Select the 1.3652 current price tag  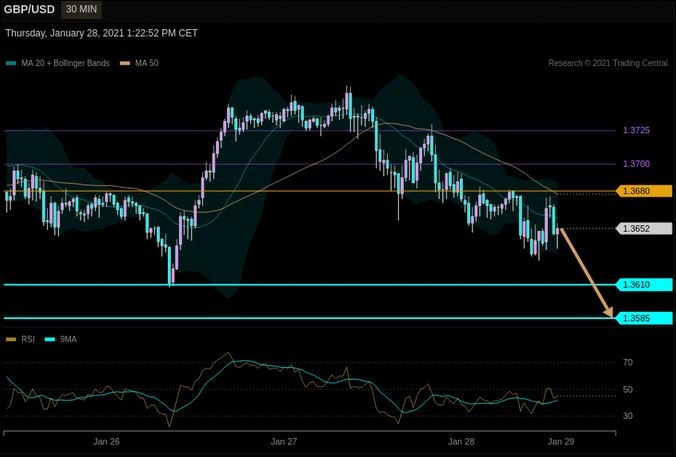click(x=645, y=228)
